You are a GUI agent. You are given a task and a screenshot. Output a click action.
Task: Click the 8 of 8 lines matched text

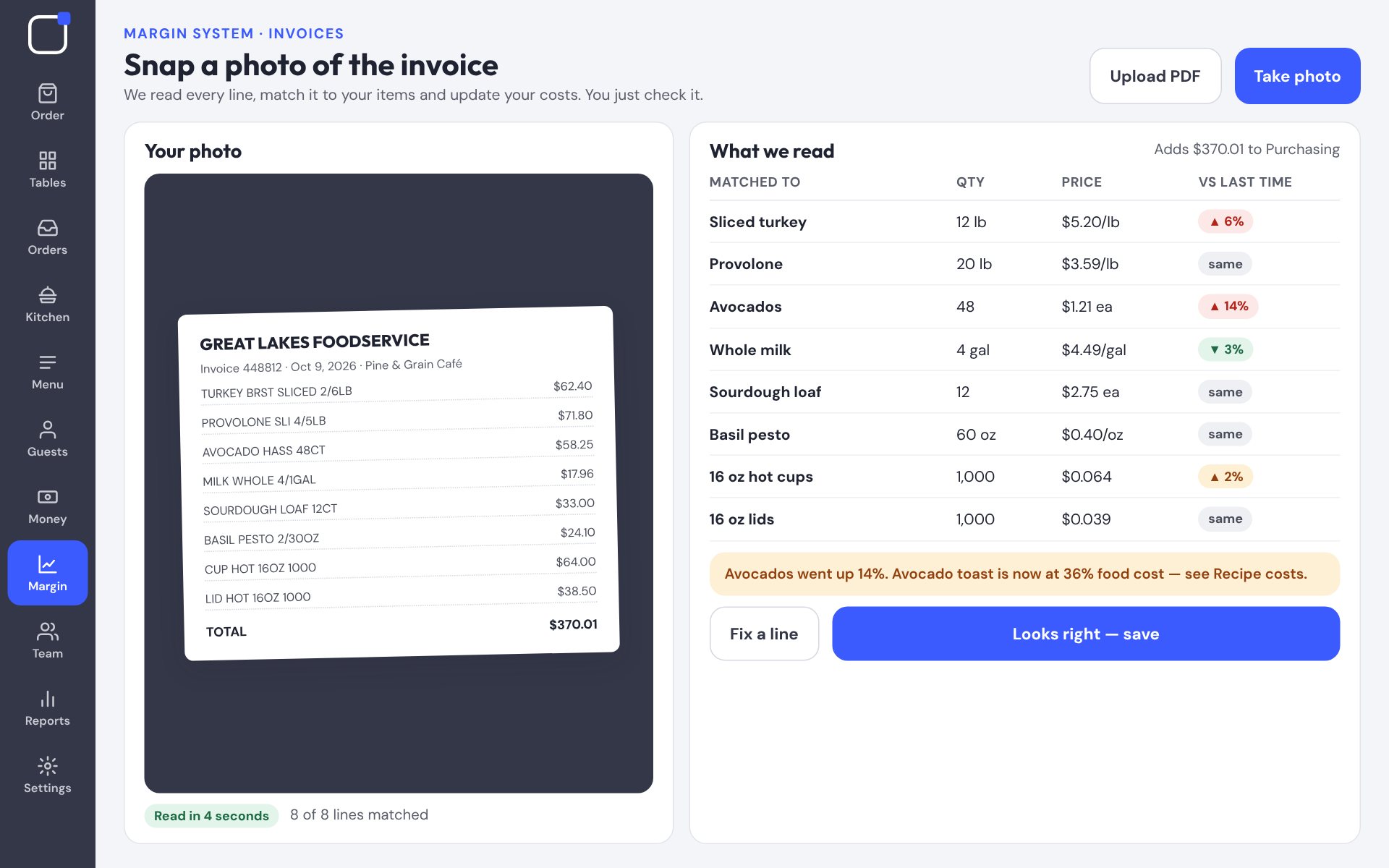pos(359,814)
